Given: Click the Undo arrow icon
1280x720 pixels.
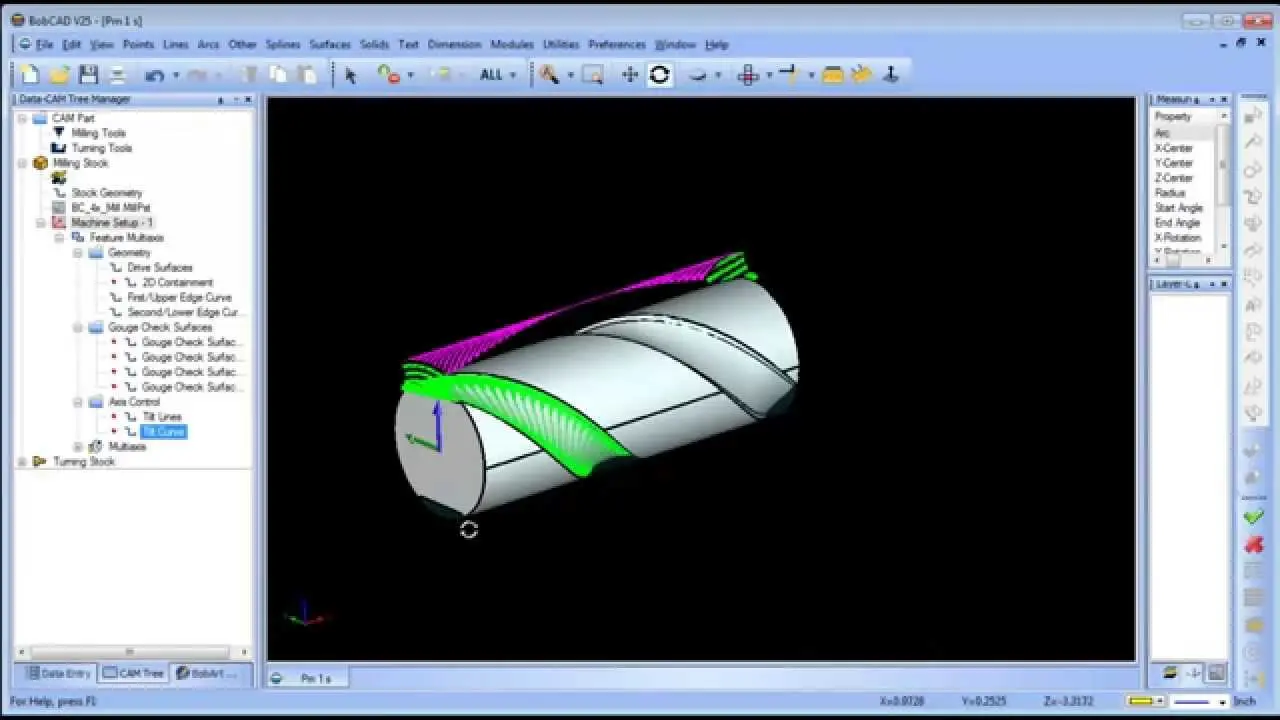Looking at the screenshot, I should tap(154, 75).
